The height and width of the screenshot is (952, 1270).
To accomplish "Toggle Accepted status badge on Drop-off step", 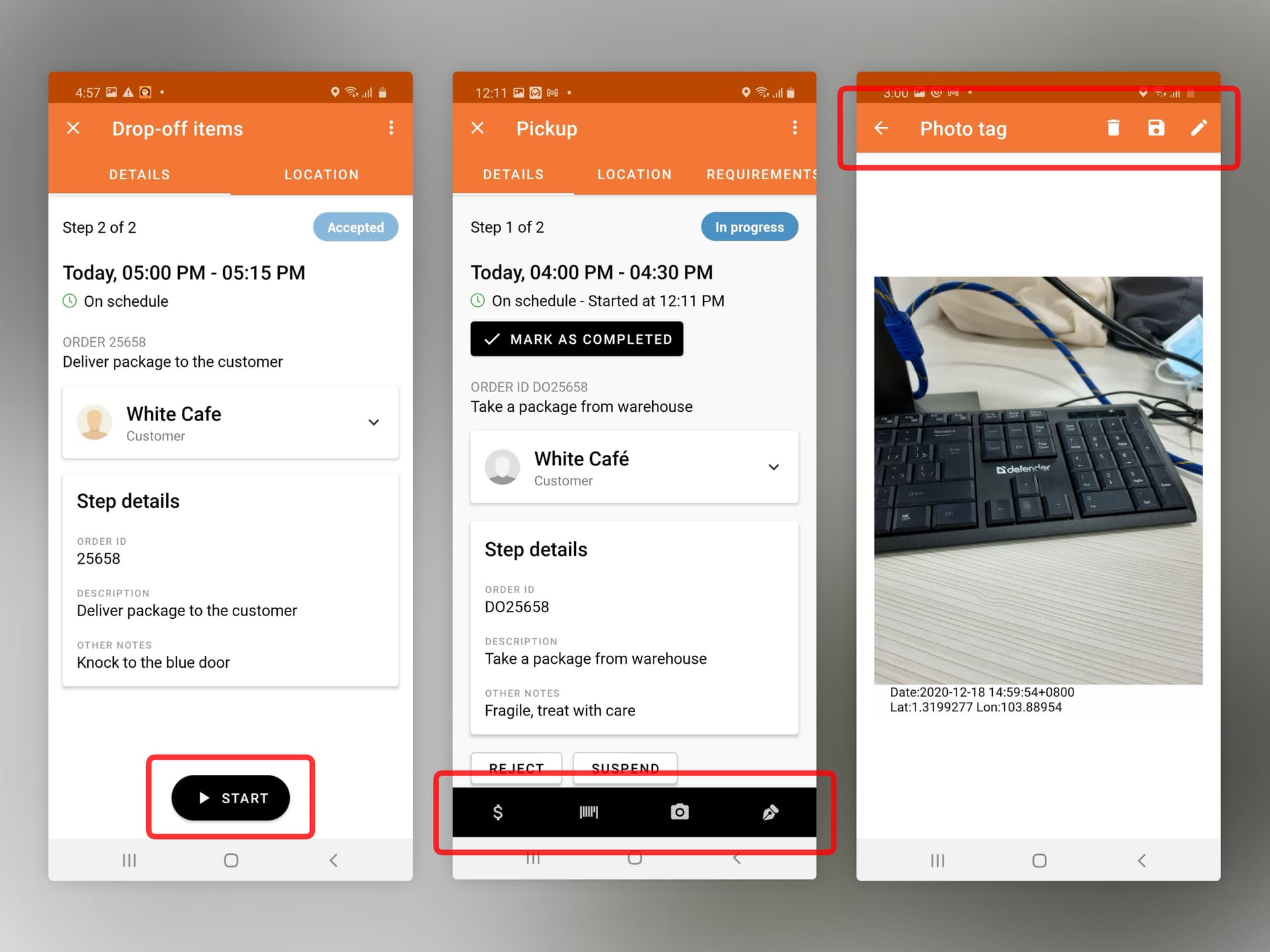I will [355, 228].
